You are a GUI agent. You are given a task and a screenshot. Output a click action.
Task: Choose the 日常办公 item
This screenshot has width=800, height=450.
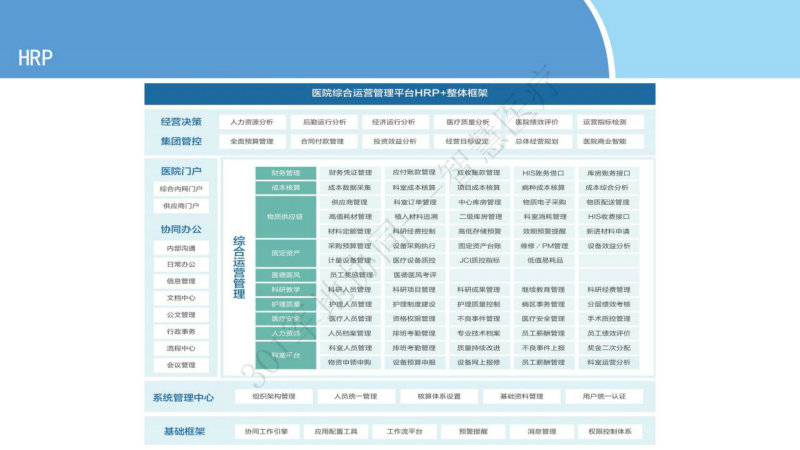[181, 264]
